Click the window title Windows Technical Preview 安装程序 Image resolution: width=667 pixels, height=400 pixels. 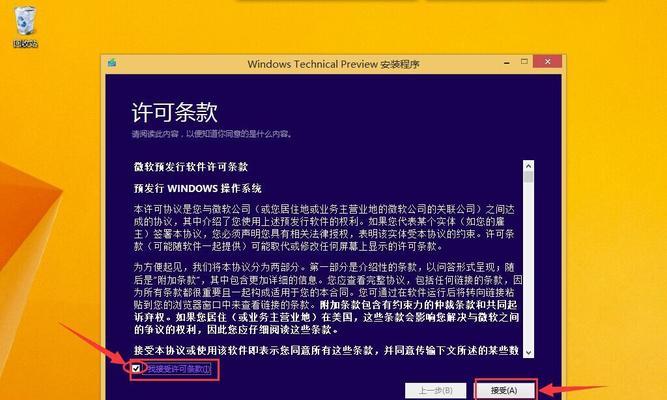(334, 64)
